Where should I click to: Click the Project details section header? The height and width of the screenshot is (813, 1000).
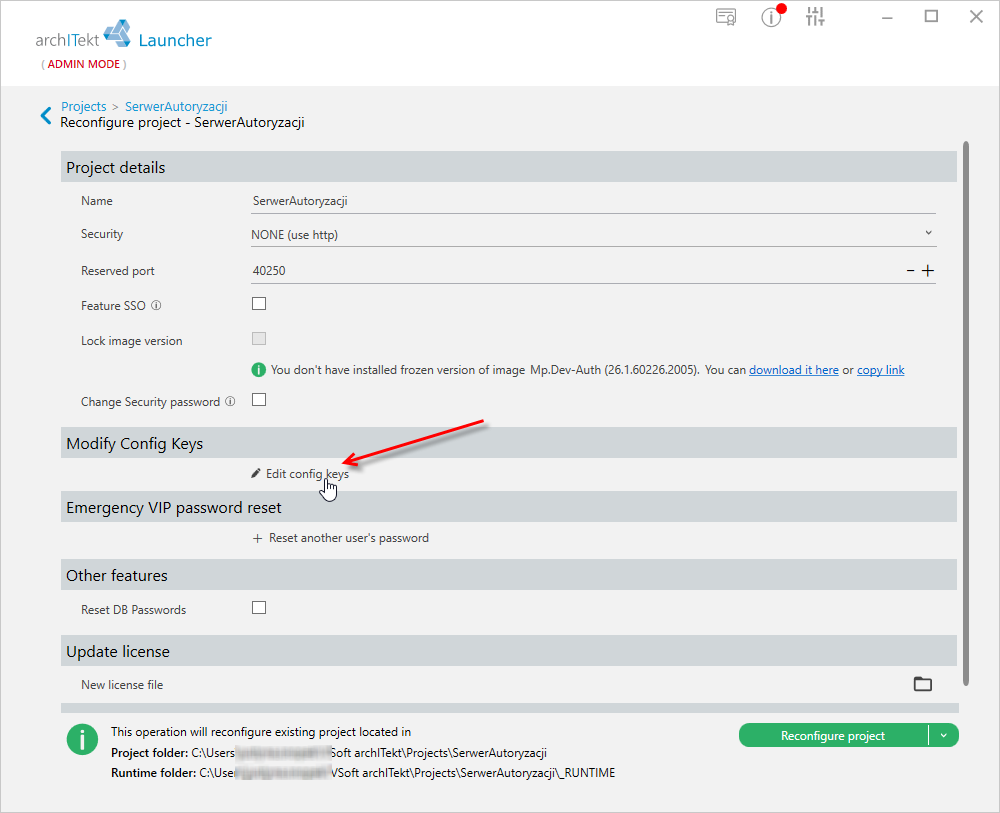(509, 167)
